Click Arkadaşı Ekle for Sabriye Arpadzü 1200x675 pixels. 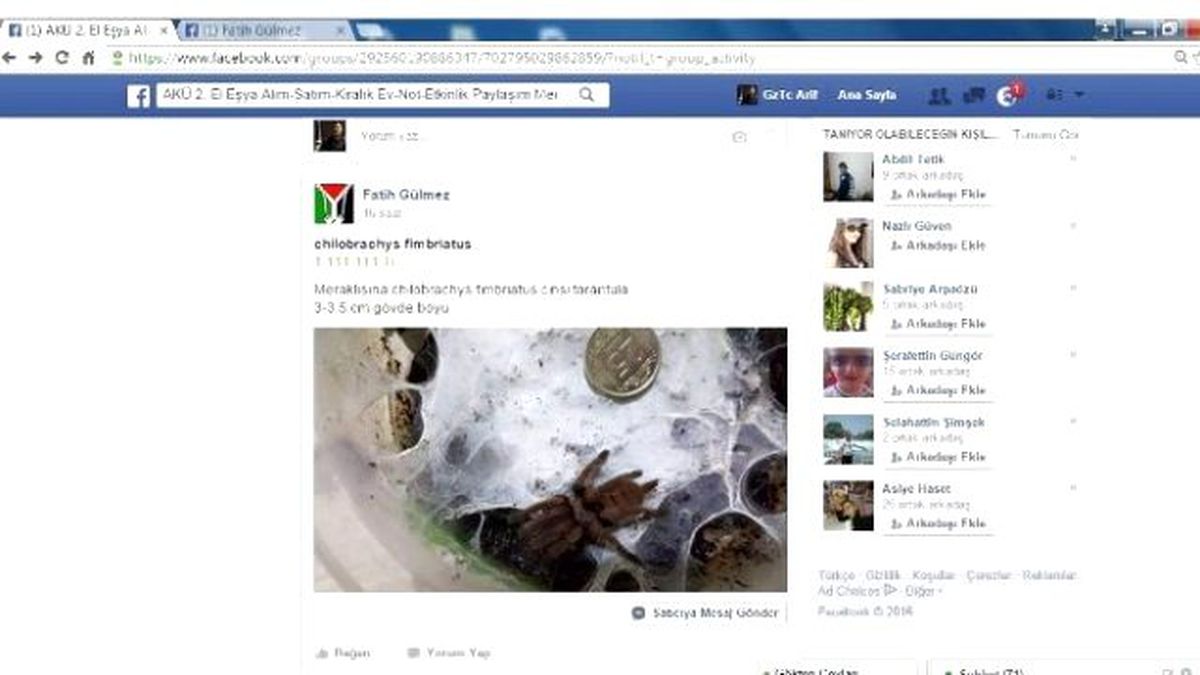point(938,324)
